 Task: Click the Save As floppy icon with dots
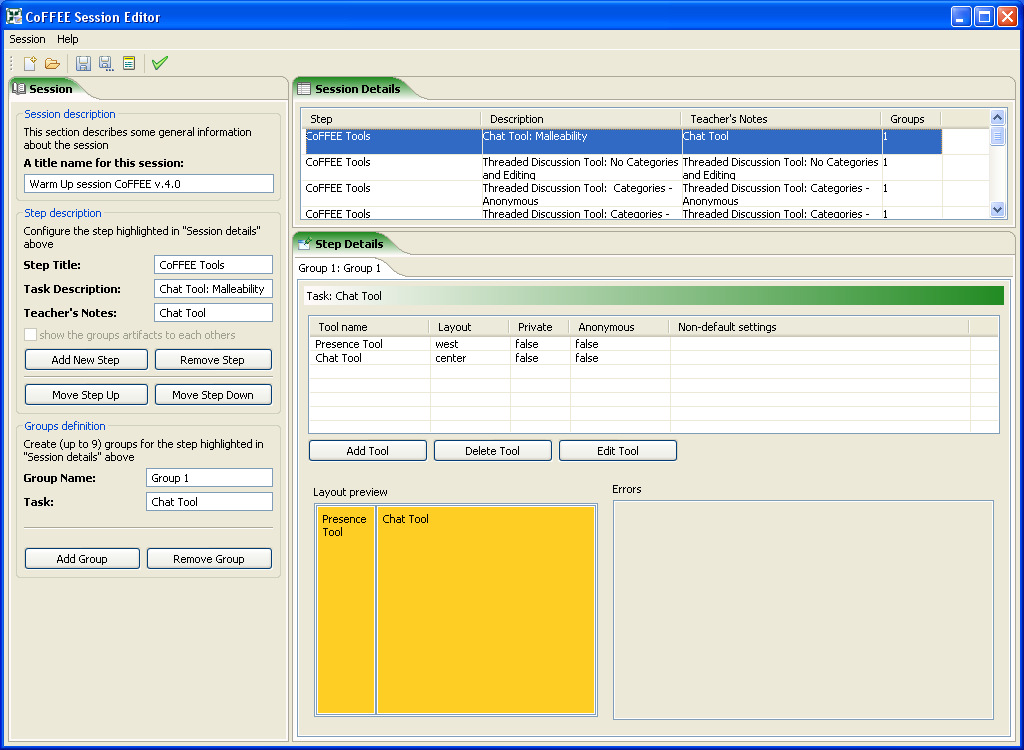pyautogui.click(x=106, y=63)
